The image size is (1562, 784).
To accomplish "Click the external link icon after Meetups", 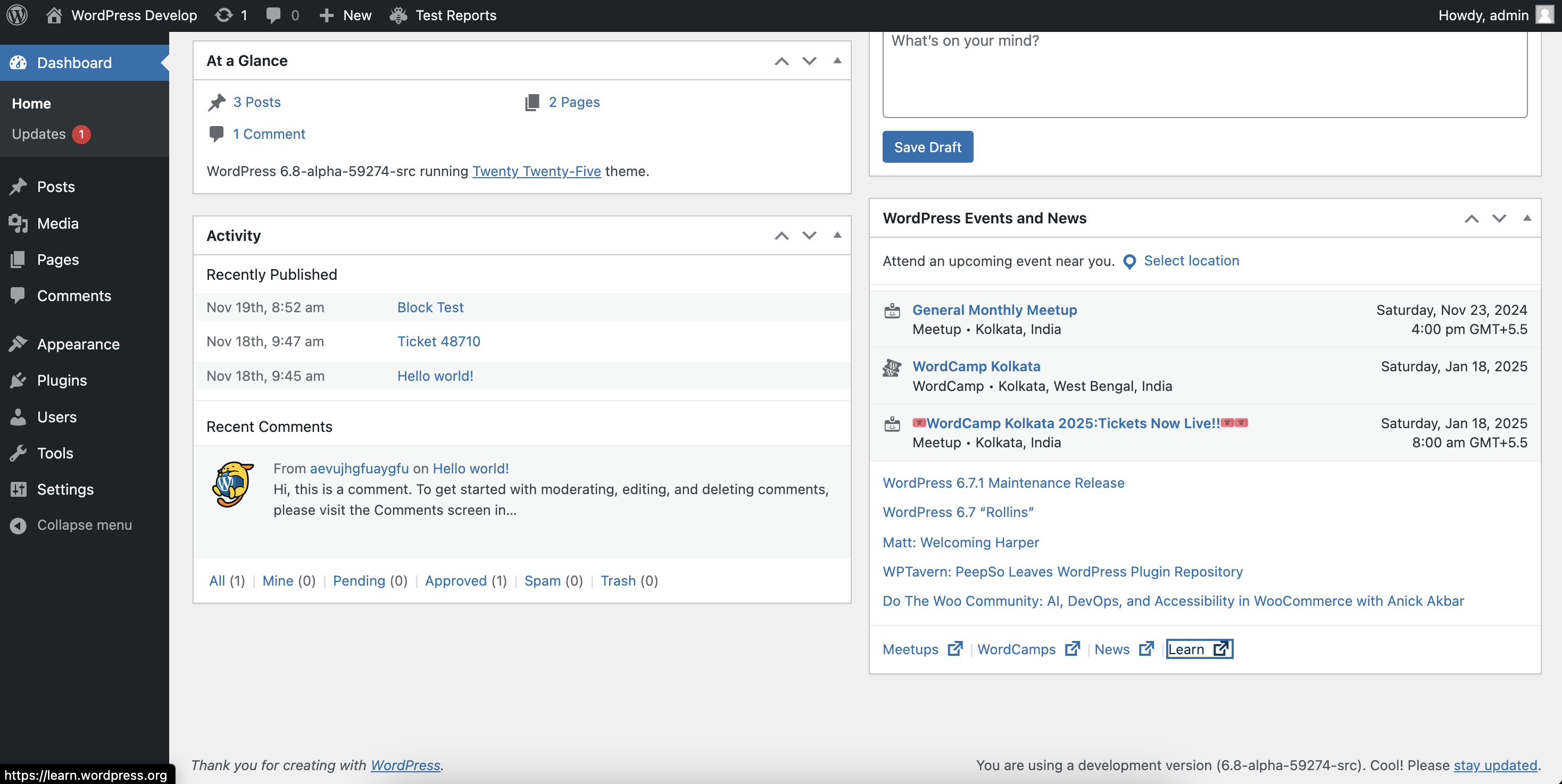I will pos(955,649).
